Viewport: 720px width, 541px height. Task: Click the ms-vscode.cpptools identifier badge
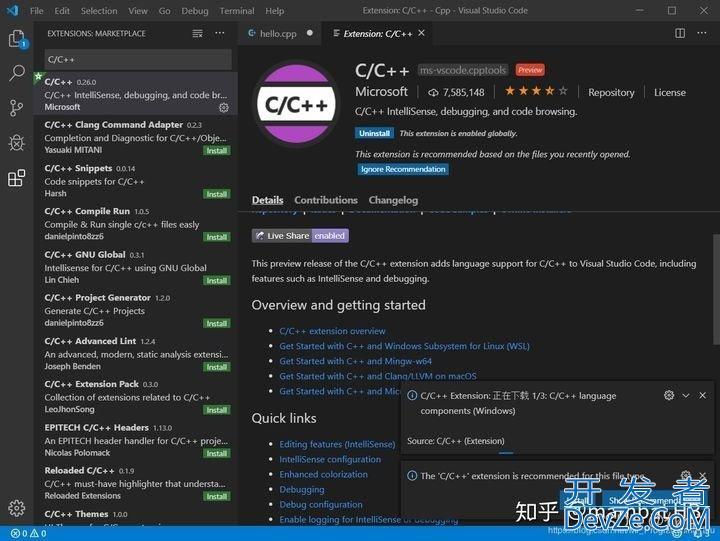pyautogui.click(x=463, y=70)
